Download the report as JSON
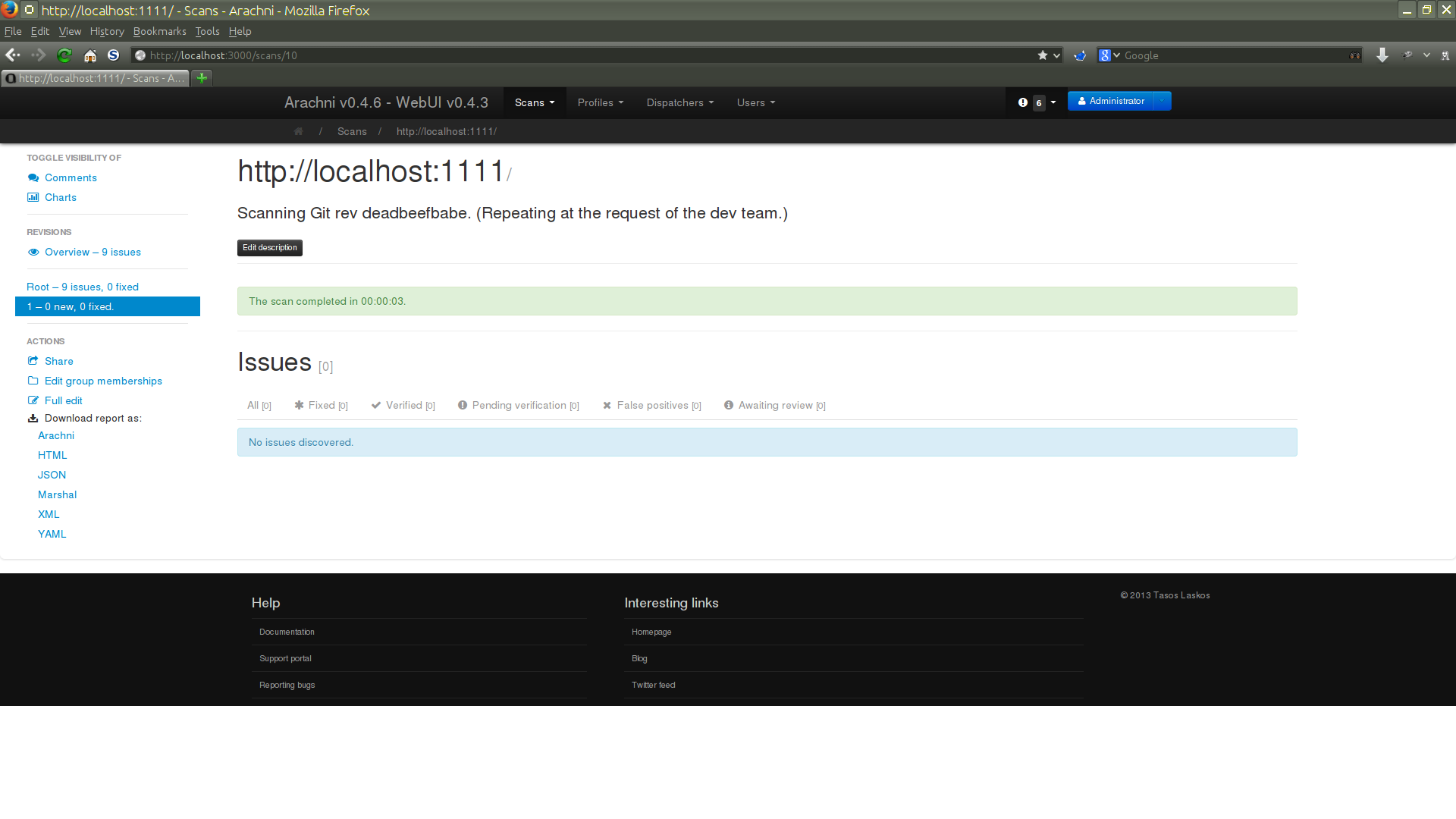Viewport: 1456px width, 819px height. pos(52,475)
